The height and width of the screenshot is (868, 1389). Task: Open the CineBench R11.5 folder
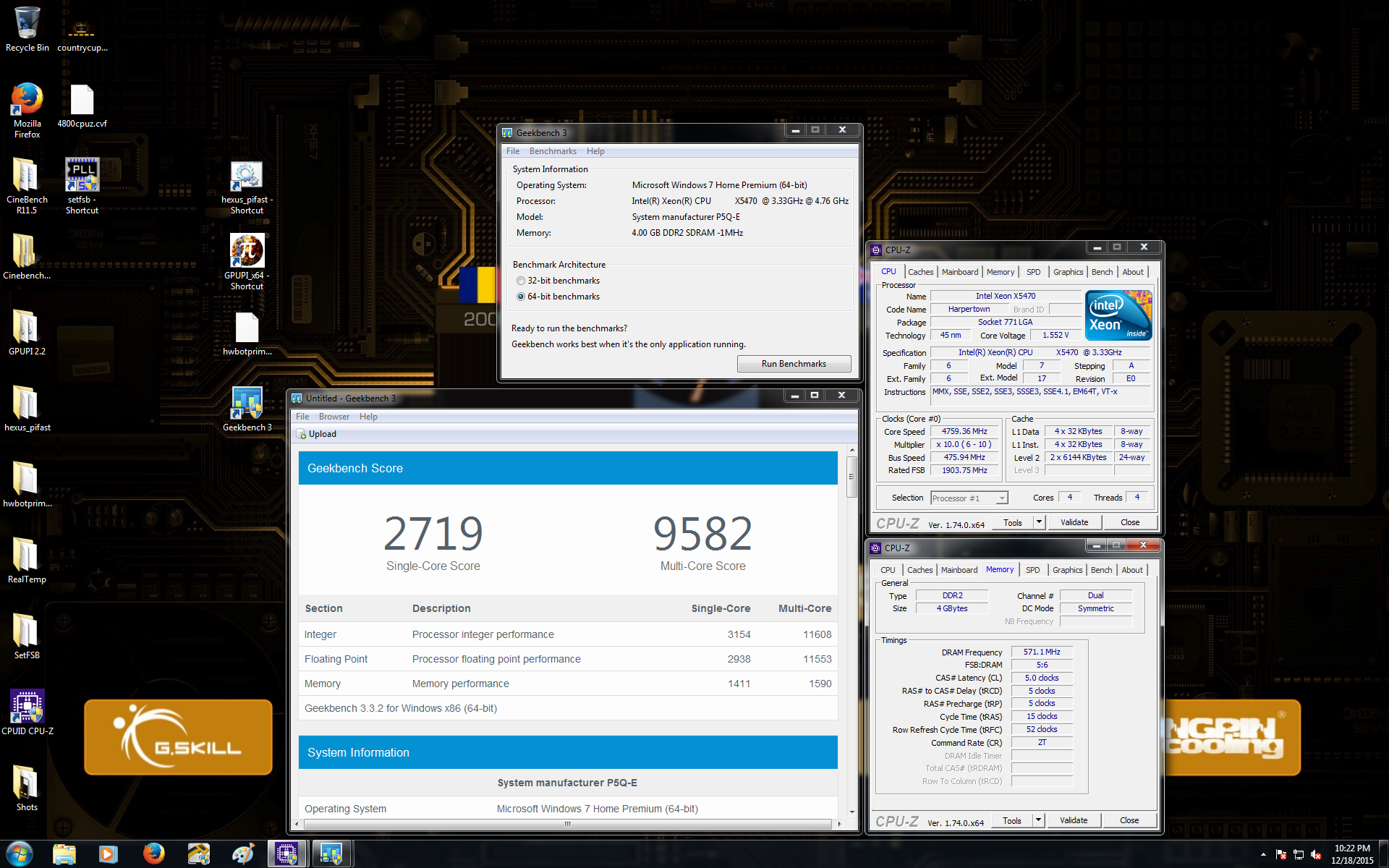pos(27,186)
